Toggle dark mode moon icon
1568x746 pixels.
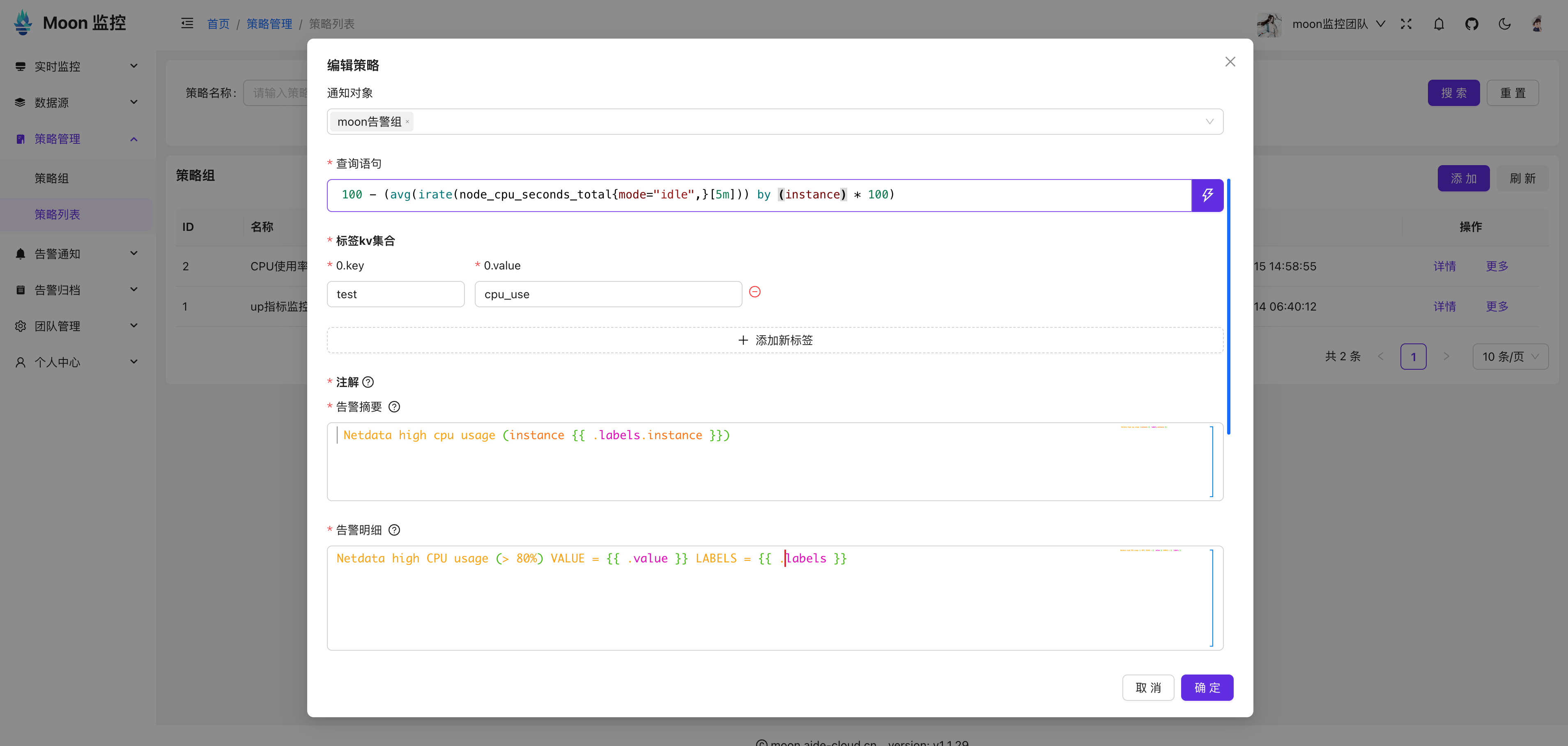[1505, 24]
